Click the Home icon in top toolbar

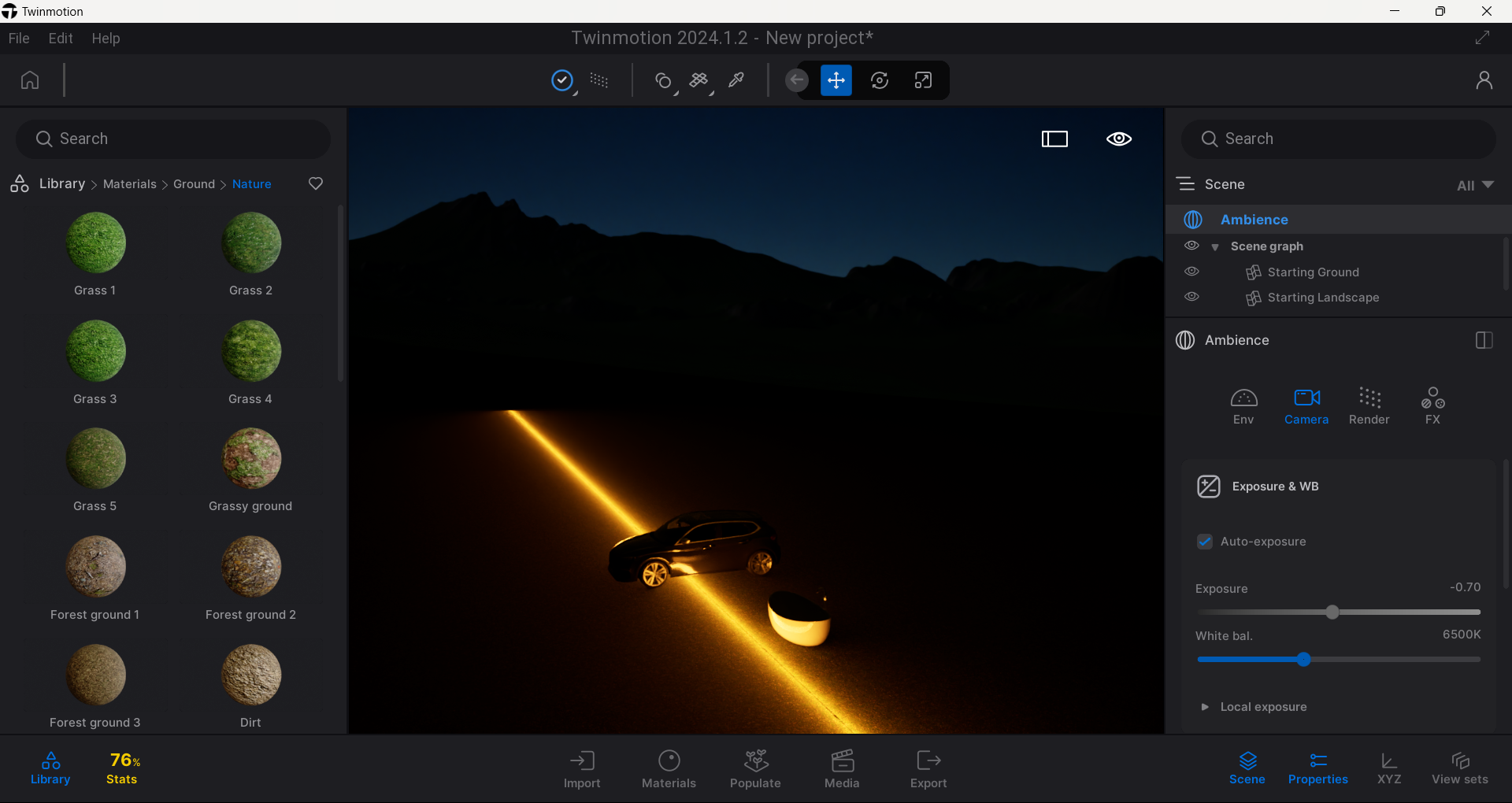30,80
